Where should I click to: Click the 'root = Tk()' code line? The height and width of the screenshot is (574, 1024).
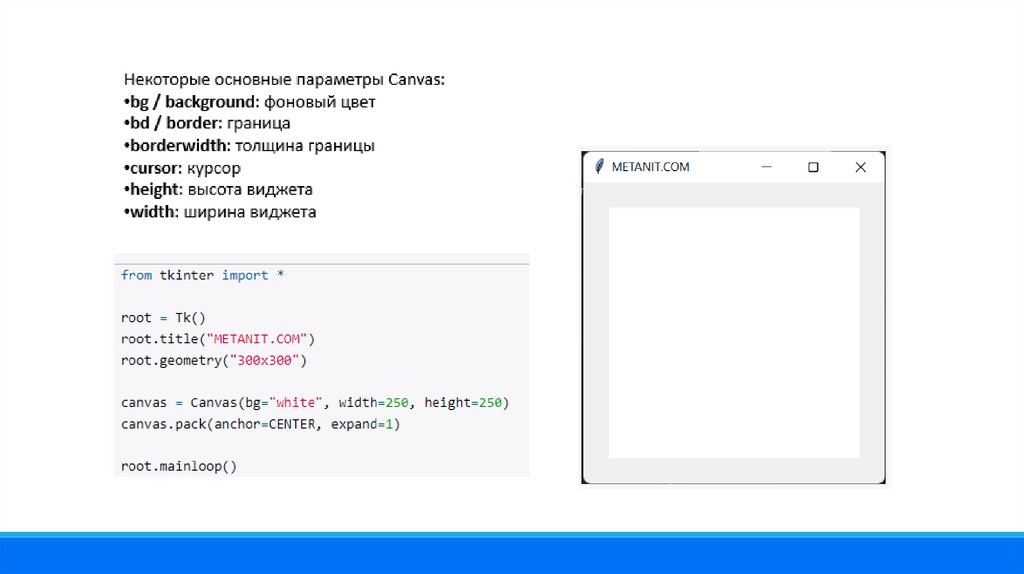click(162, 318)
